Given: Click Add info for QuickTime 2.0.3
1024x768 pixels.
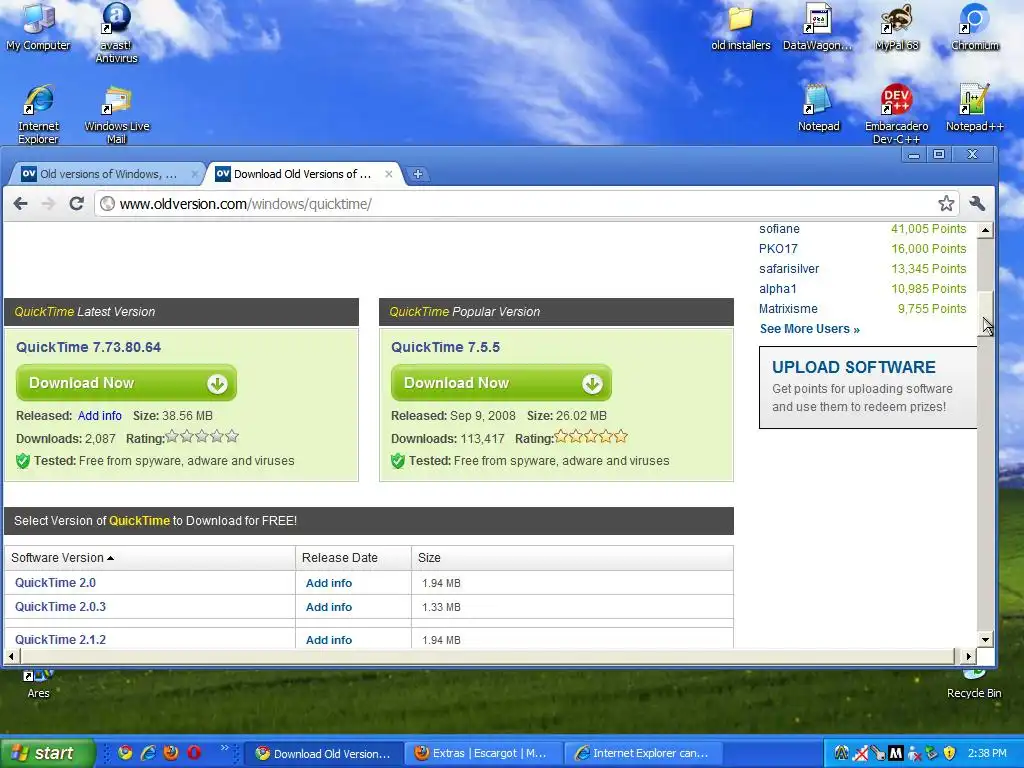Looking at the screenshot, I should point(328,607).
